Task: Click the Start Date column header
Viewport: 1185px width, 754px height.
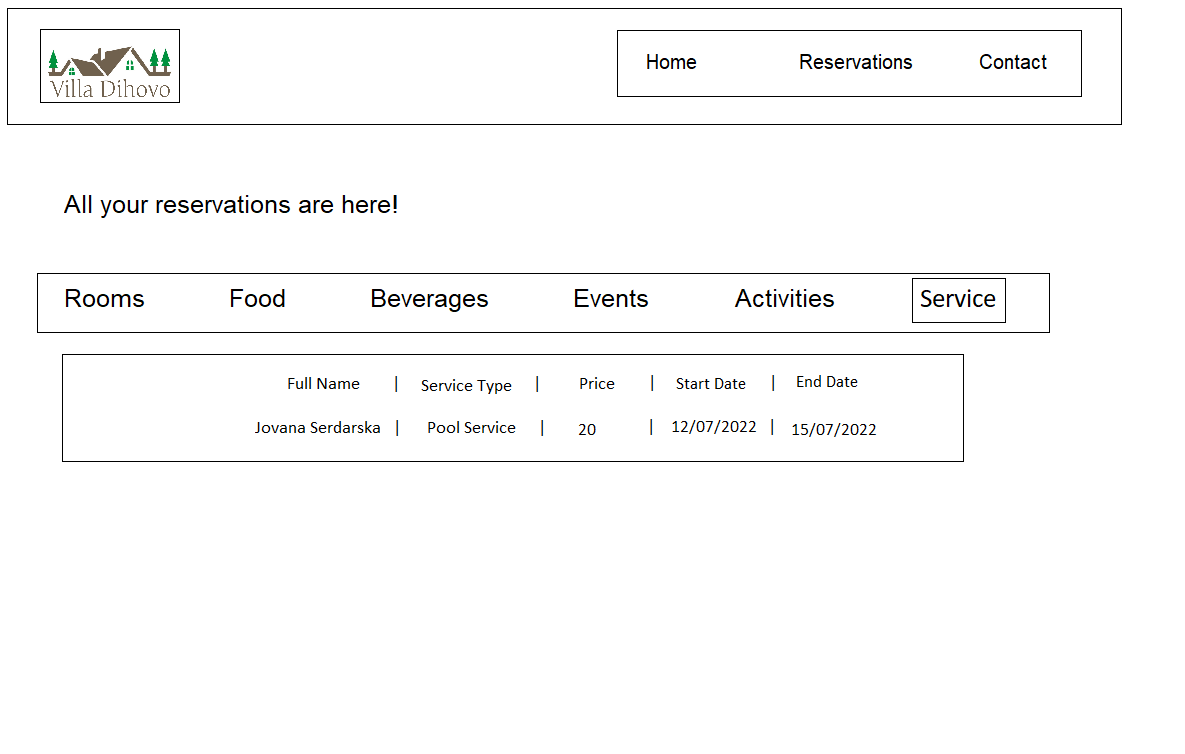Action: pos(710,384)
